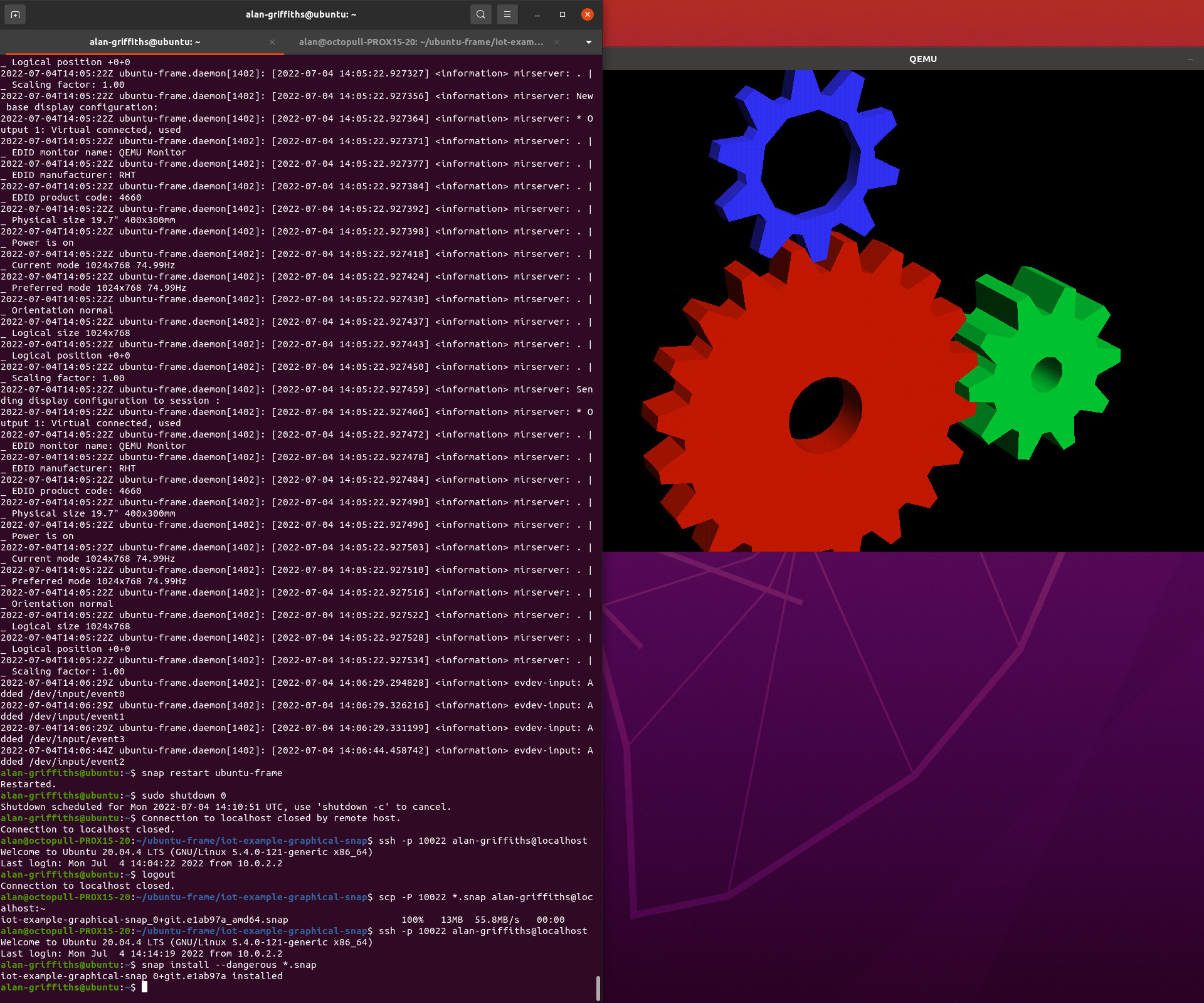Open the terminal hamburger menu

(x=507, y=14)
